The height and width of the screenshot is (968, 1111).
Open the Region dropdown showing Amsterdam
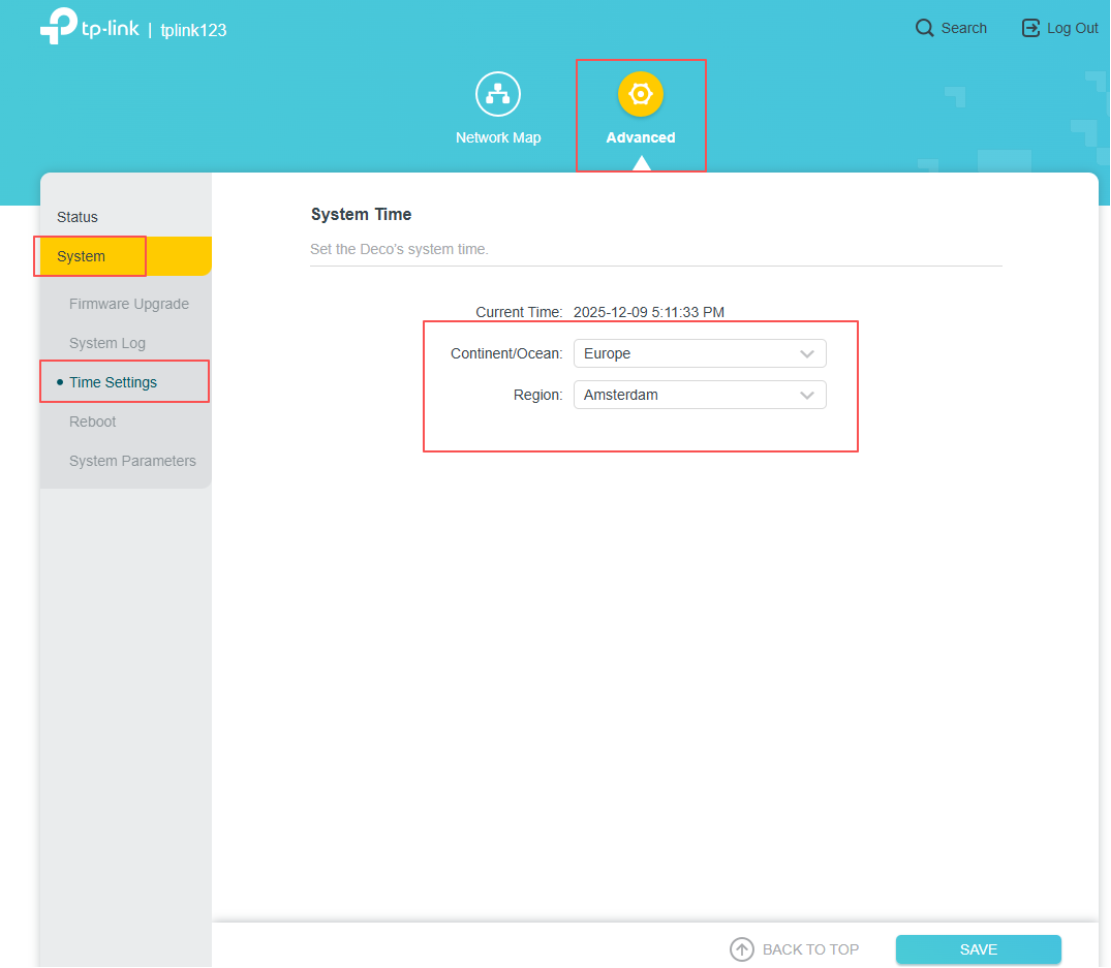[x=699, y=395]
